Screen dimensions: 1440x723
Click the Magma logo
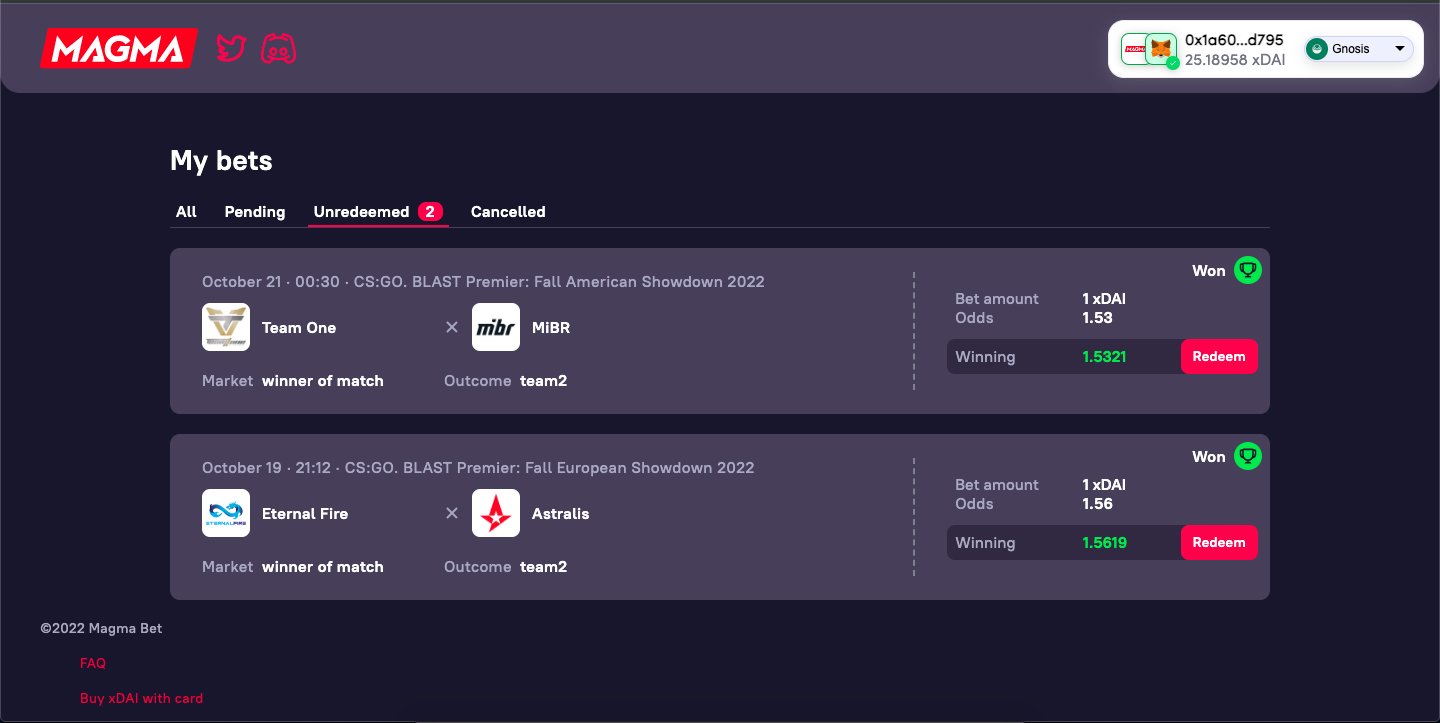(118, 48)
